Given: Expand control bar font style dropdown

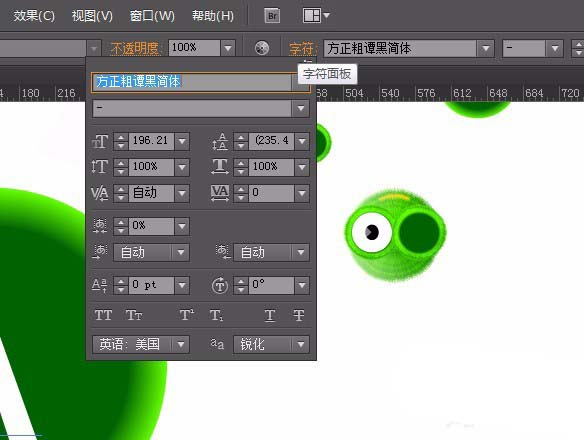Looking at the screenshot, I should tap(555, 48).
